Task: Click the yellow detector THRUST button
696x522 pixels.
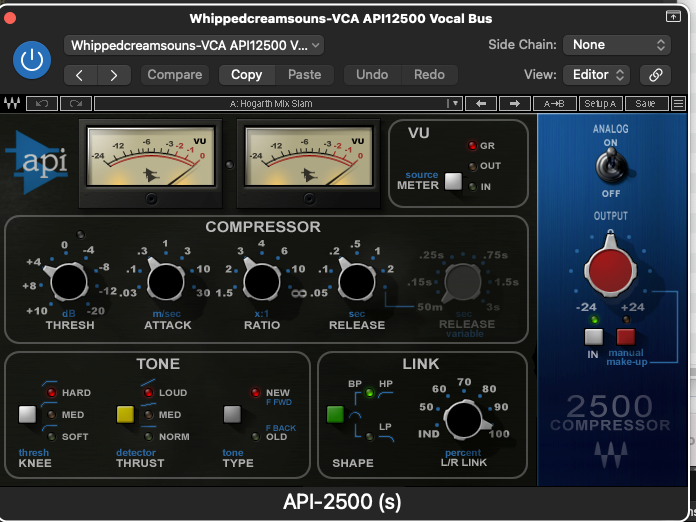Action: coord(125,414)
